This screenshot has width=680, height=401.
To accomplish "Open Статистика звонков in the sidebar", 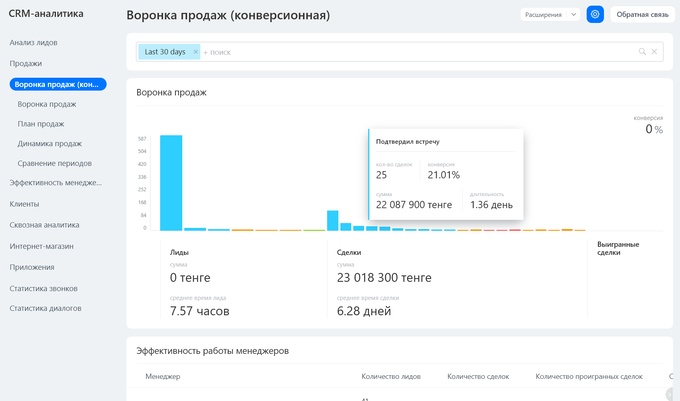I will tap(43, 288).
